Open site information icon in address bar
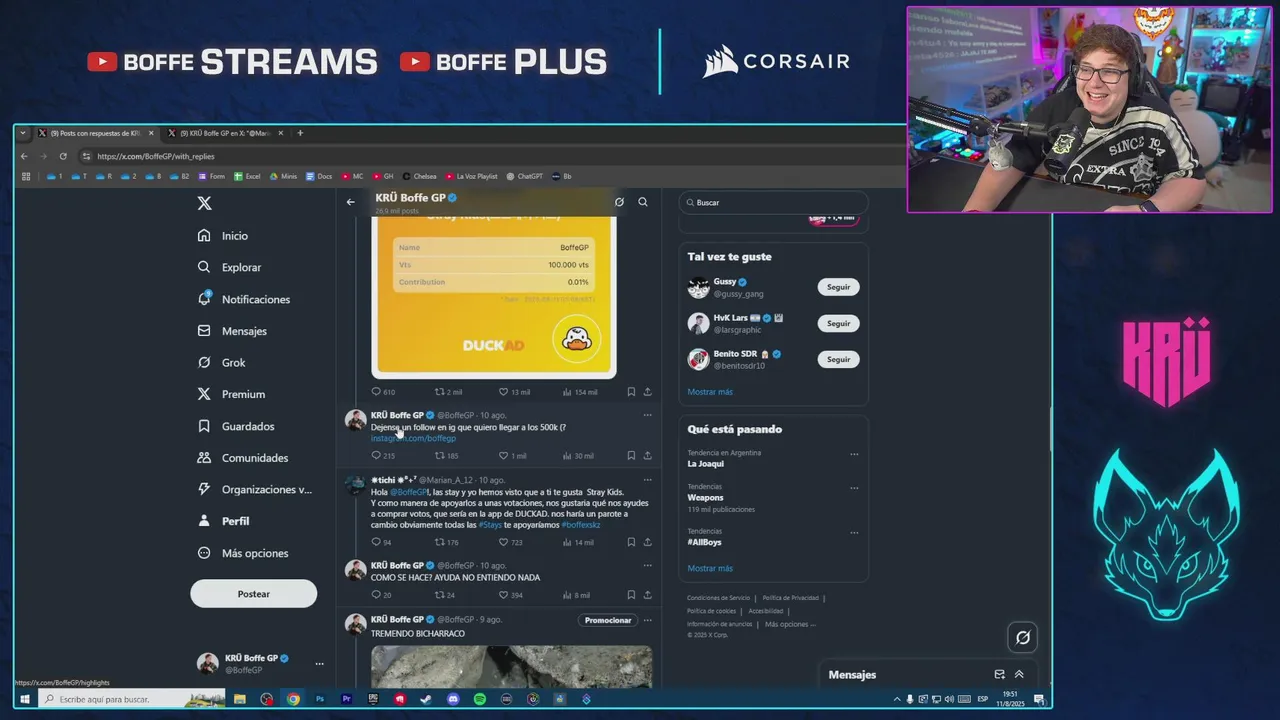The image size is (1280, 720). point(87,156)
